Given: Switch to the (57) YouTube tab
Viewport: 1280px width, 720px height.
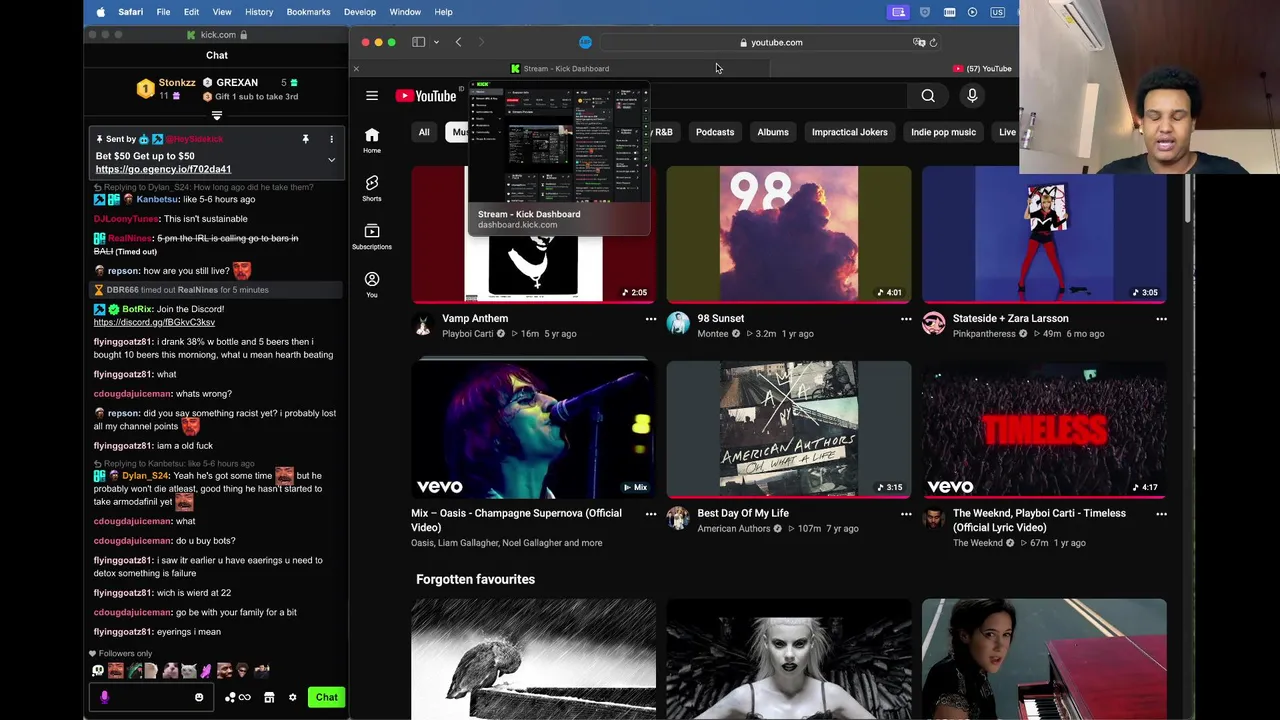Looking at the screenshot, I should (x=982, y=69).
